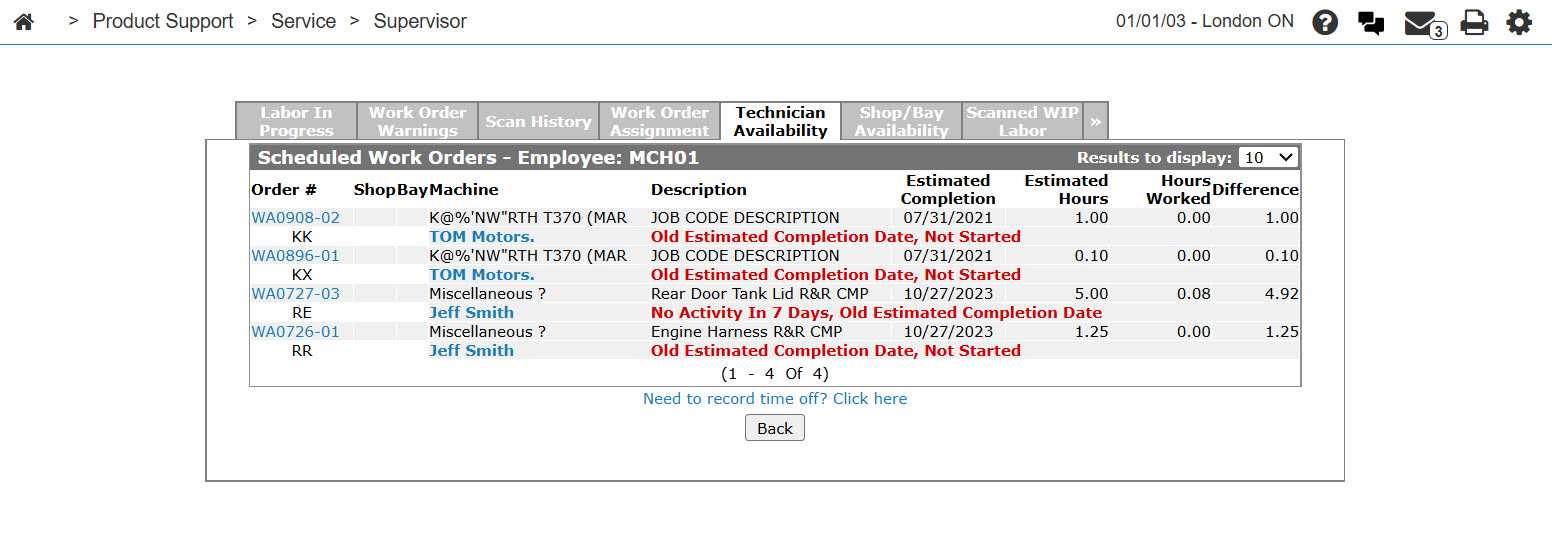The image size is (1552, 533).
Task: Go to the Home icon
Action: pyautogui.click(x=24, y=22)
